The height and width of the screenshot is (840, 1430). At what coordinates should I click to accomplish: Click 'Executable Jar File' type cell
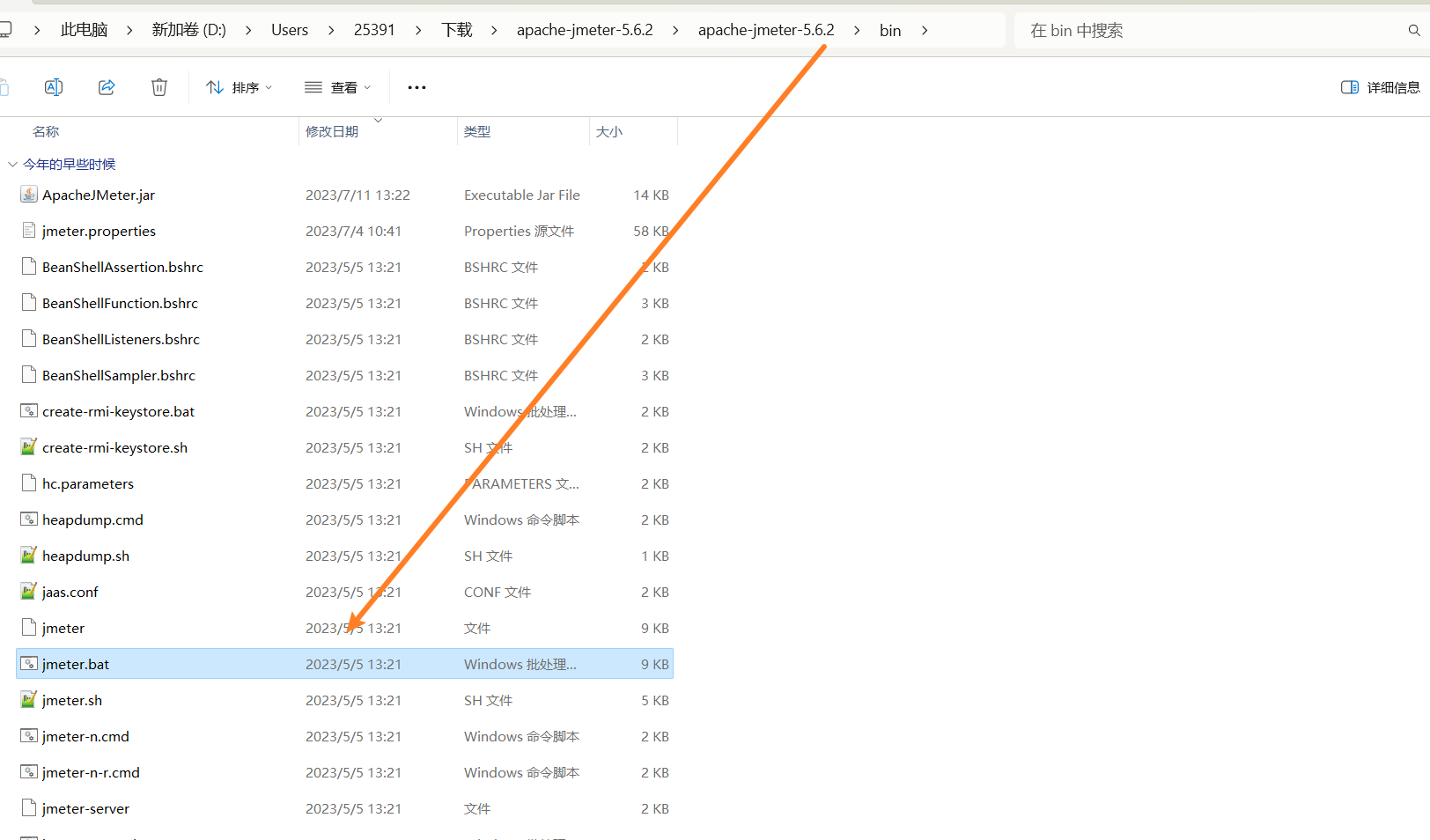[522, 195]
